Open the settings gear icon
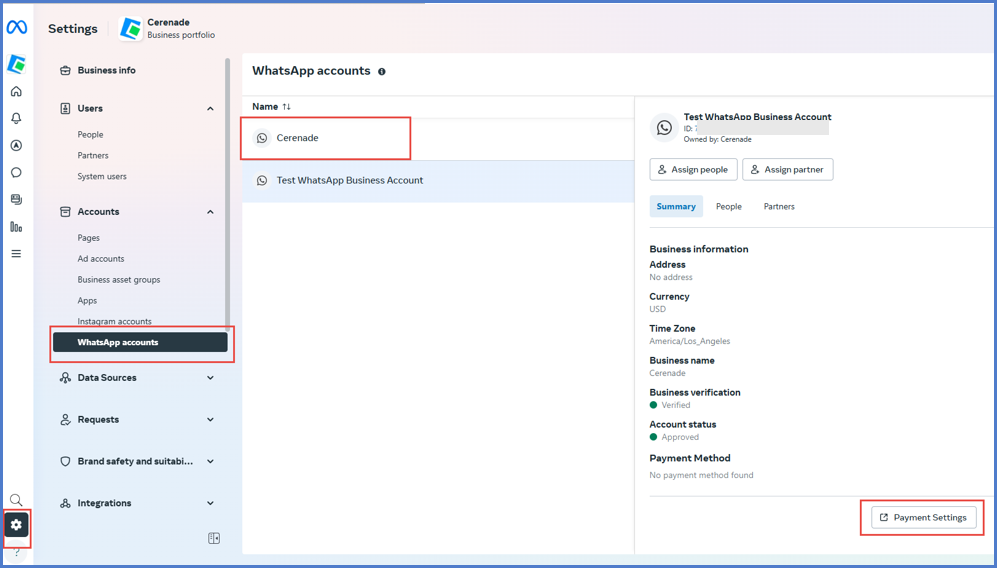The width and height of the screenshot is (997, 568). coord(16,525)
